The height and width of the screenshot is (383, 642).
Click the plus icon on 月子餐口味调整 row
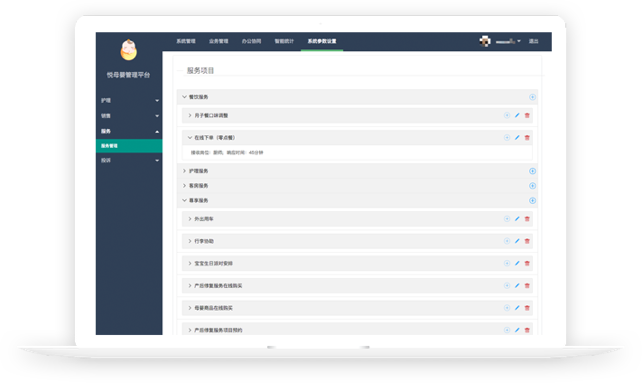(x=507, y=116)
